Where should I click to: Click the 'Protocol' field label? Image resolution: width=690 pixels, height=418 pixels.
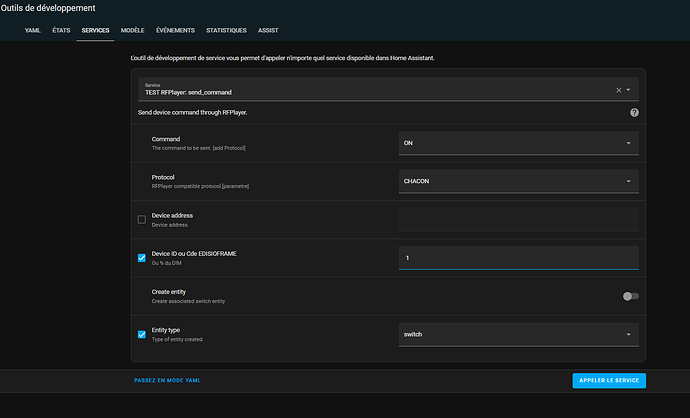pos(163,177)
